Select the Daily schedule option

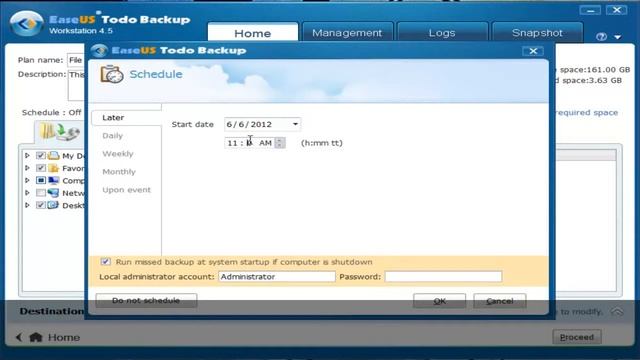tap(113, 136)
